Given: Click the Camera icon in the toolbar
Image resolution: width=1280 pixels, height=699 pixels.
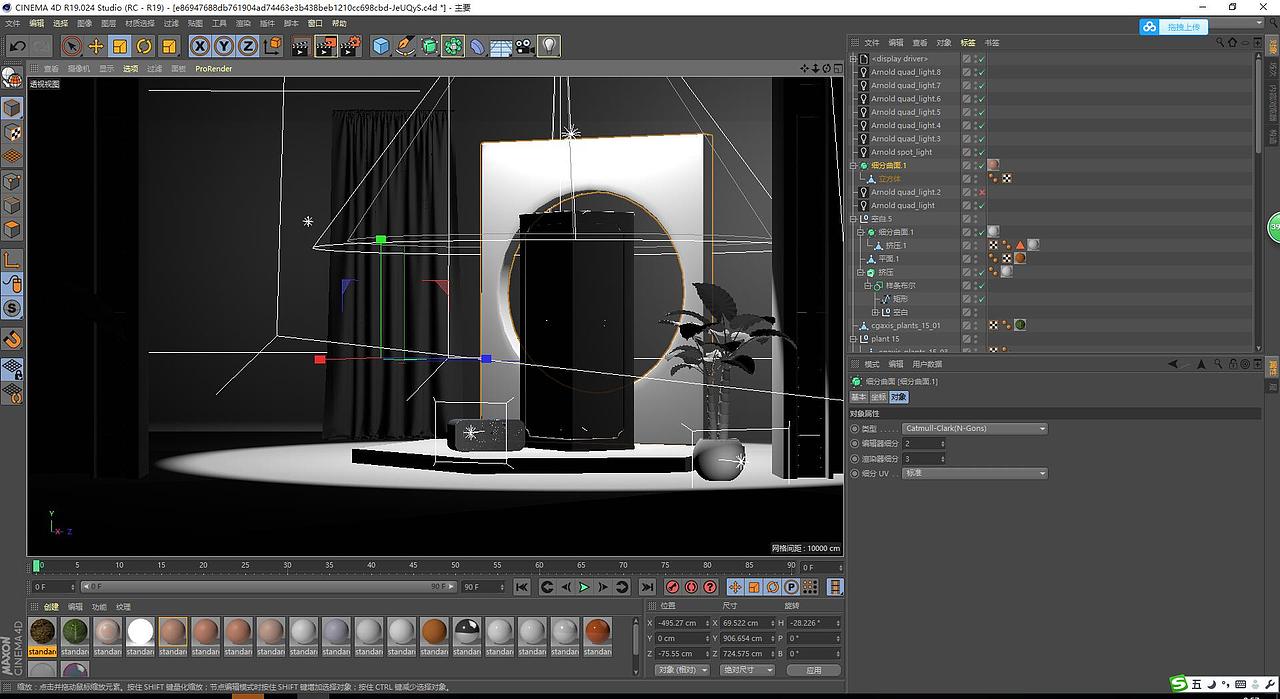Looking at the screenshot, I should (522, 45).
